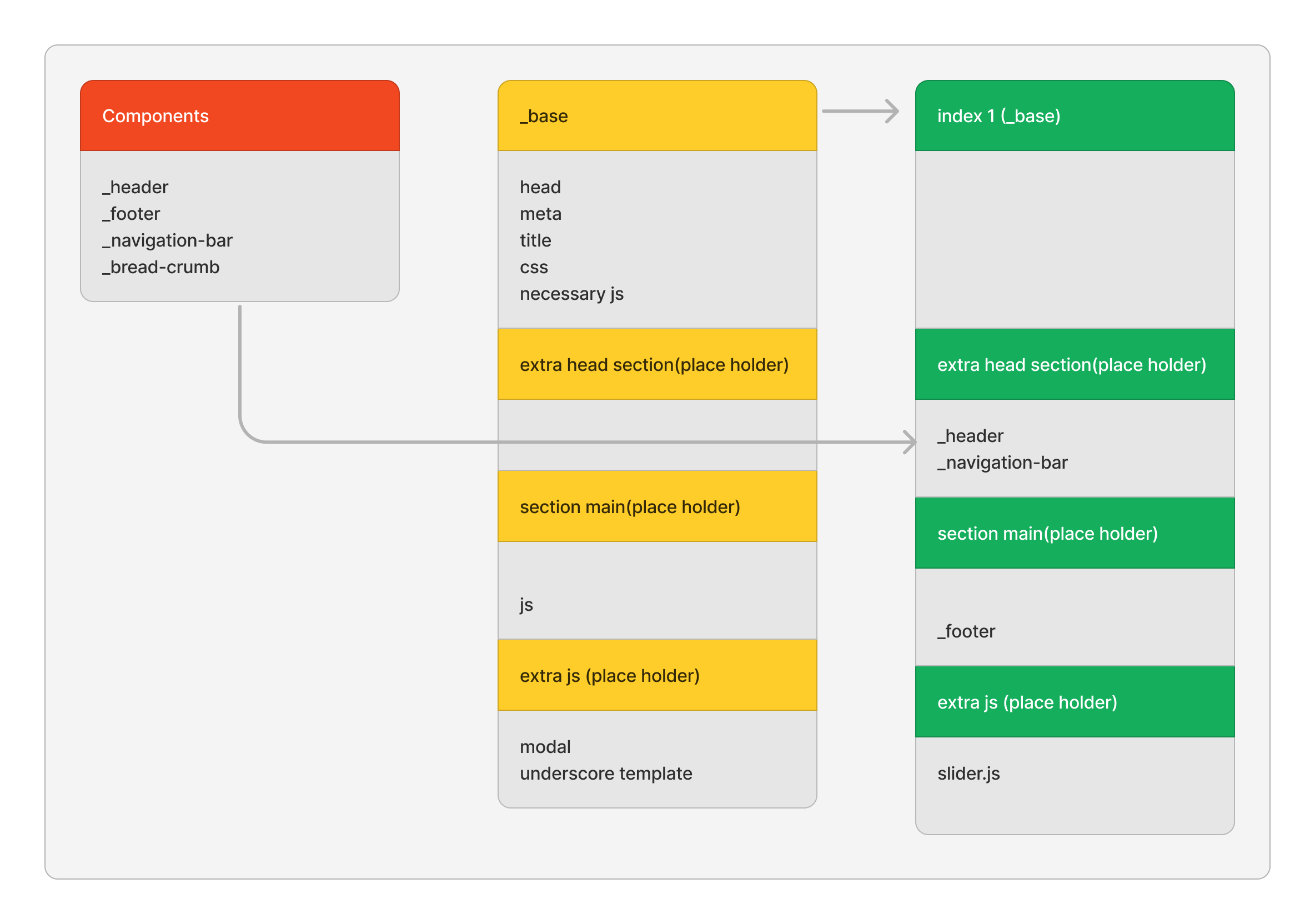
Task: Select section main placeholder in the _base column
Action: click(630, 506)
